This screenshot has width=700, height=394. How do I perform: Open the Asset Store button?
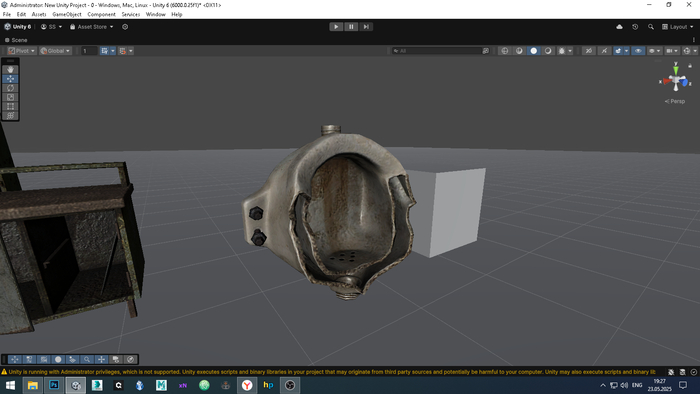point(92,27)
